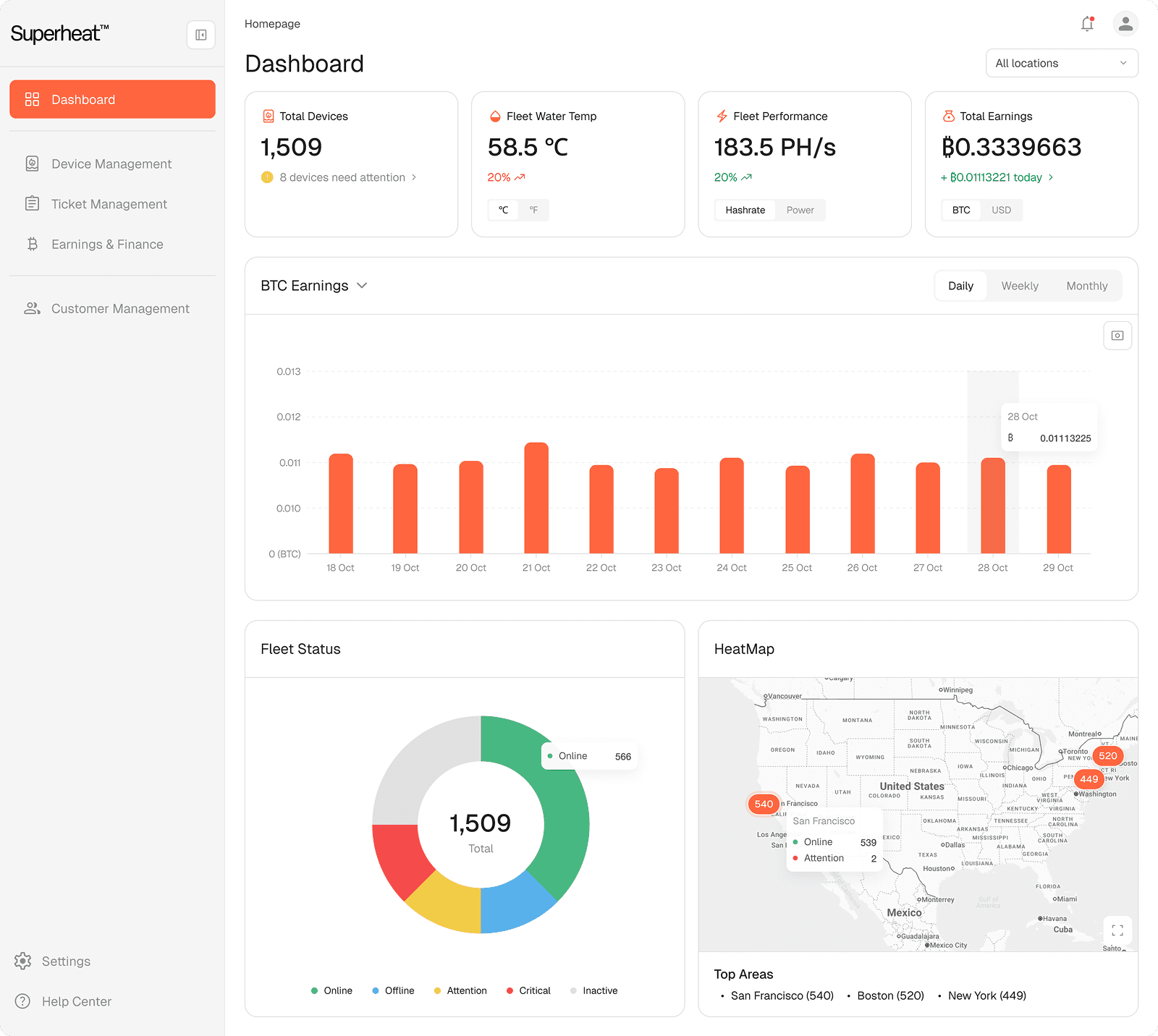Click the yellow Attention legend dot

click(437, 990)
